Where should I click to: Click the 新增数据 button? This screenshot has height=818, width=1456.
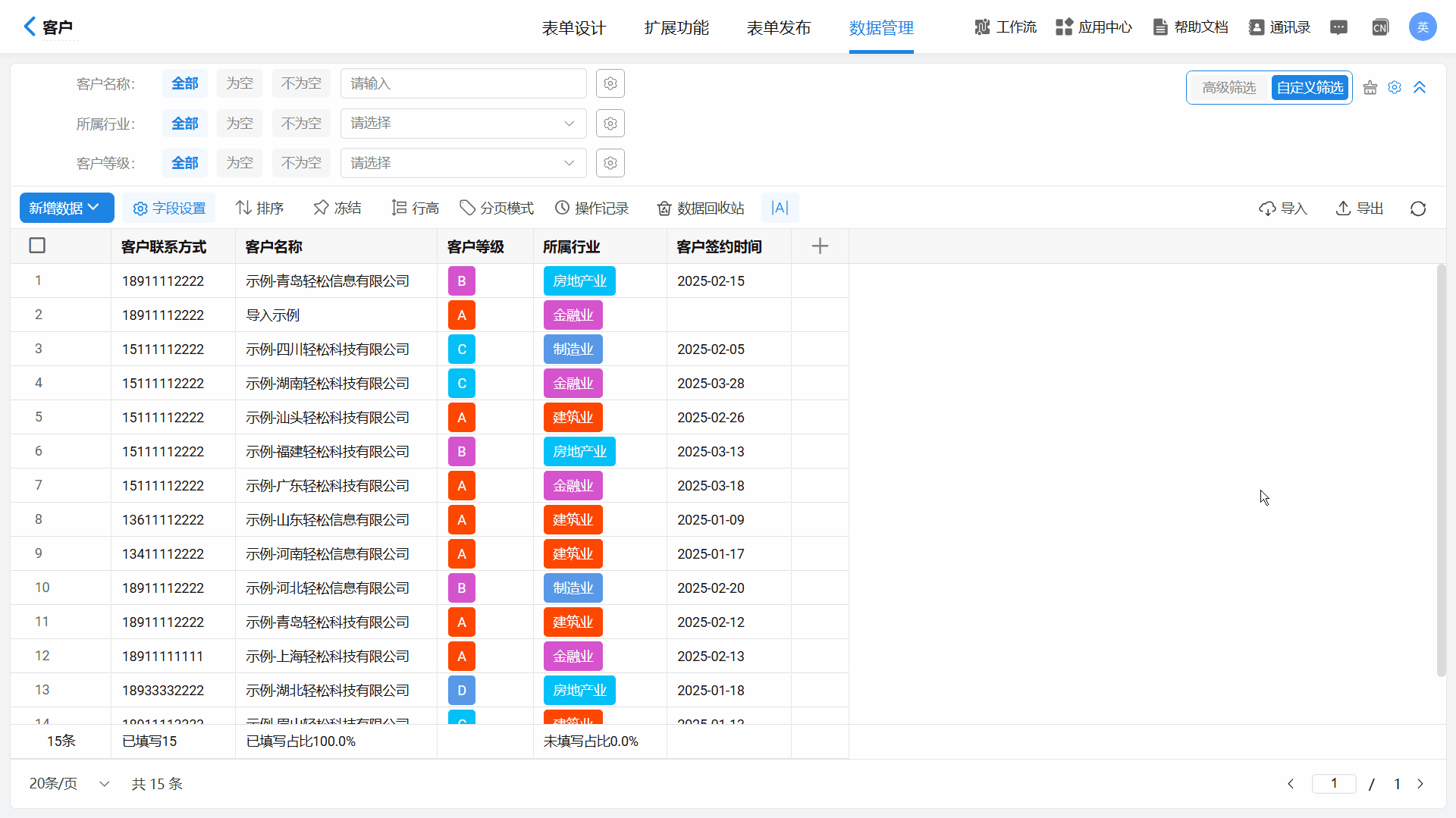tap(66, 208)
